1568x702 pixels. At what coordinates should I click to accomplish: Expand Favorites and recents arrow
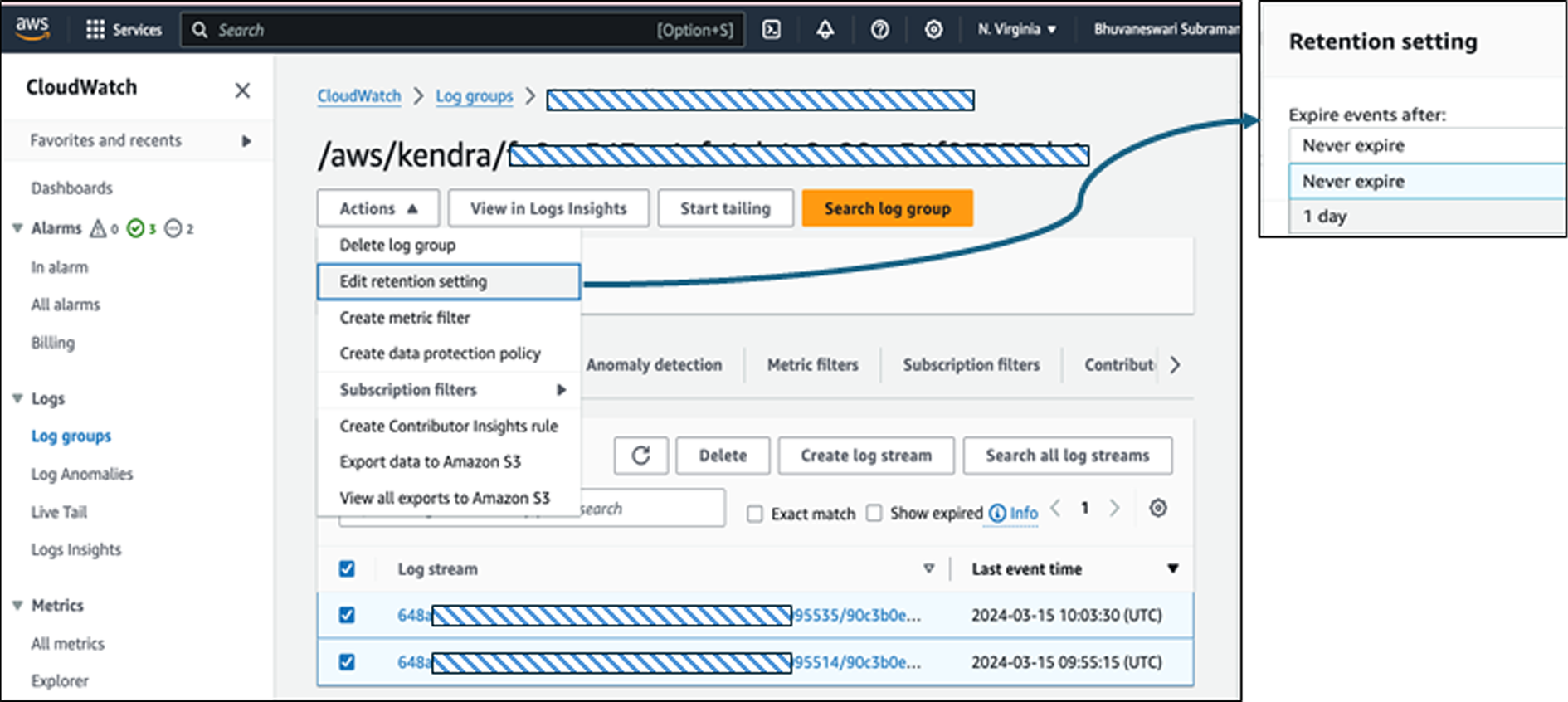point(246,141)
